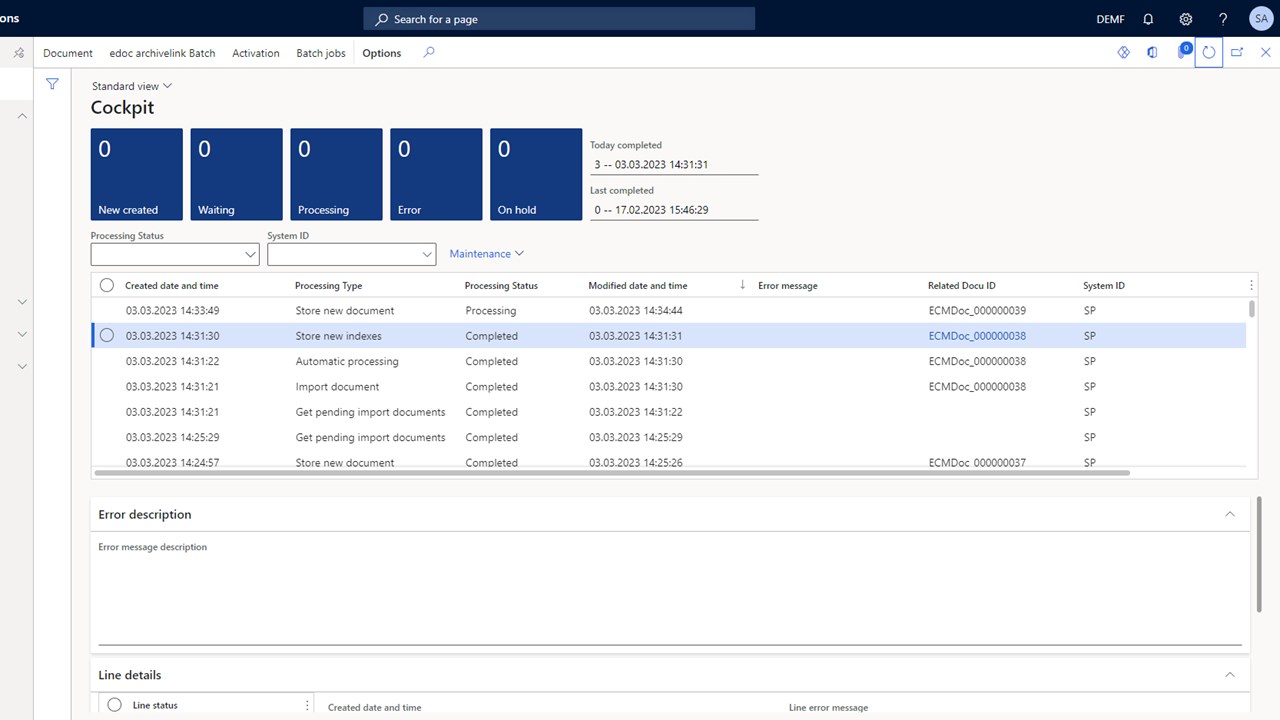Click the Processing Type column header

coord(329,286)
